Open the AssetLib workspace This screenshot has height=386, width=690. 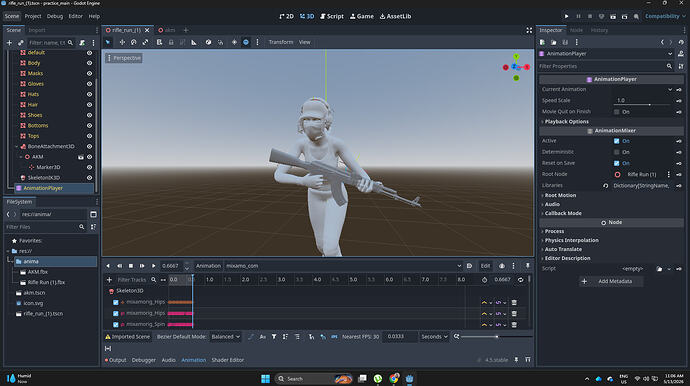395,16
